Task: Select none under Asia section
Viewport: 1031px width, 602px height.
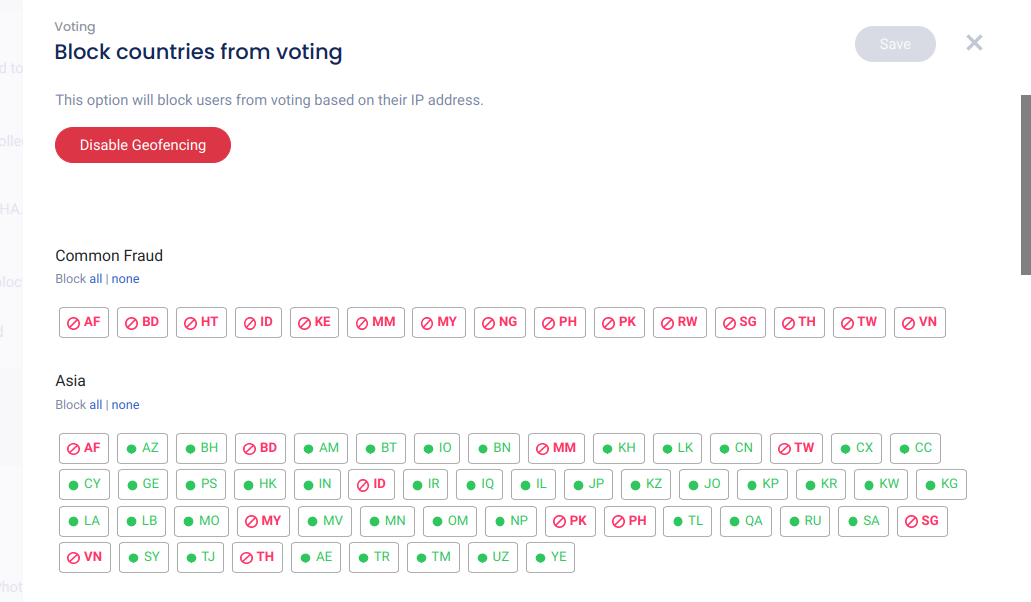Action: tap(125, 405)
